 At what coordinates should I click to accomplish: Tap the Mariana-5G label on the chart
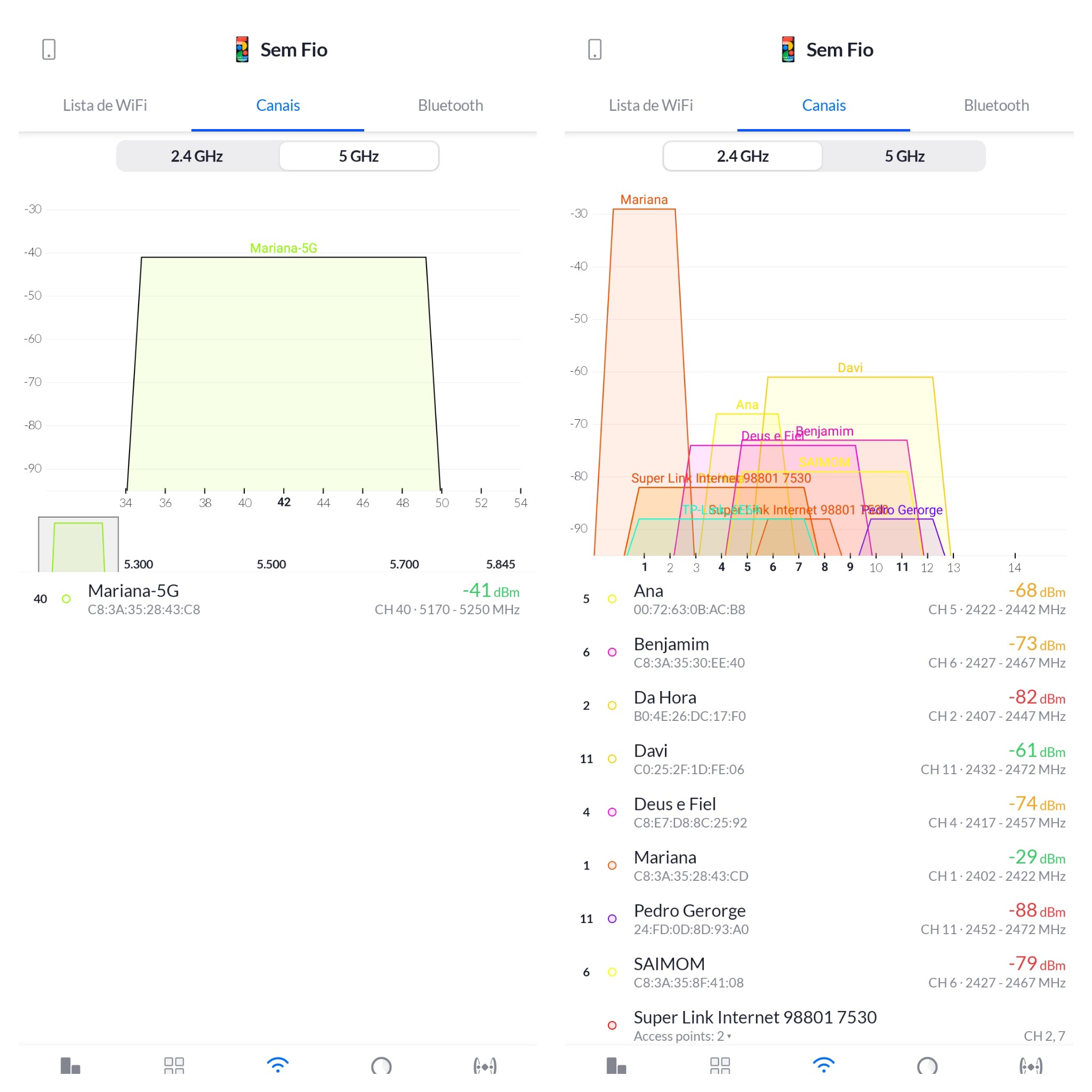coord(283,248)
